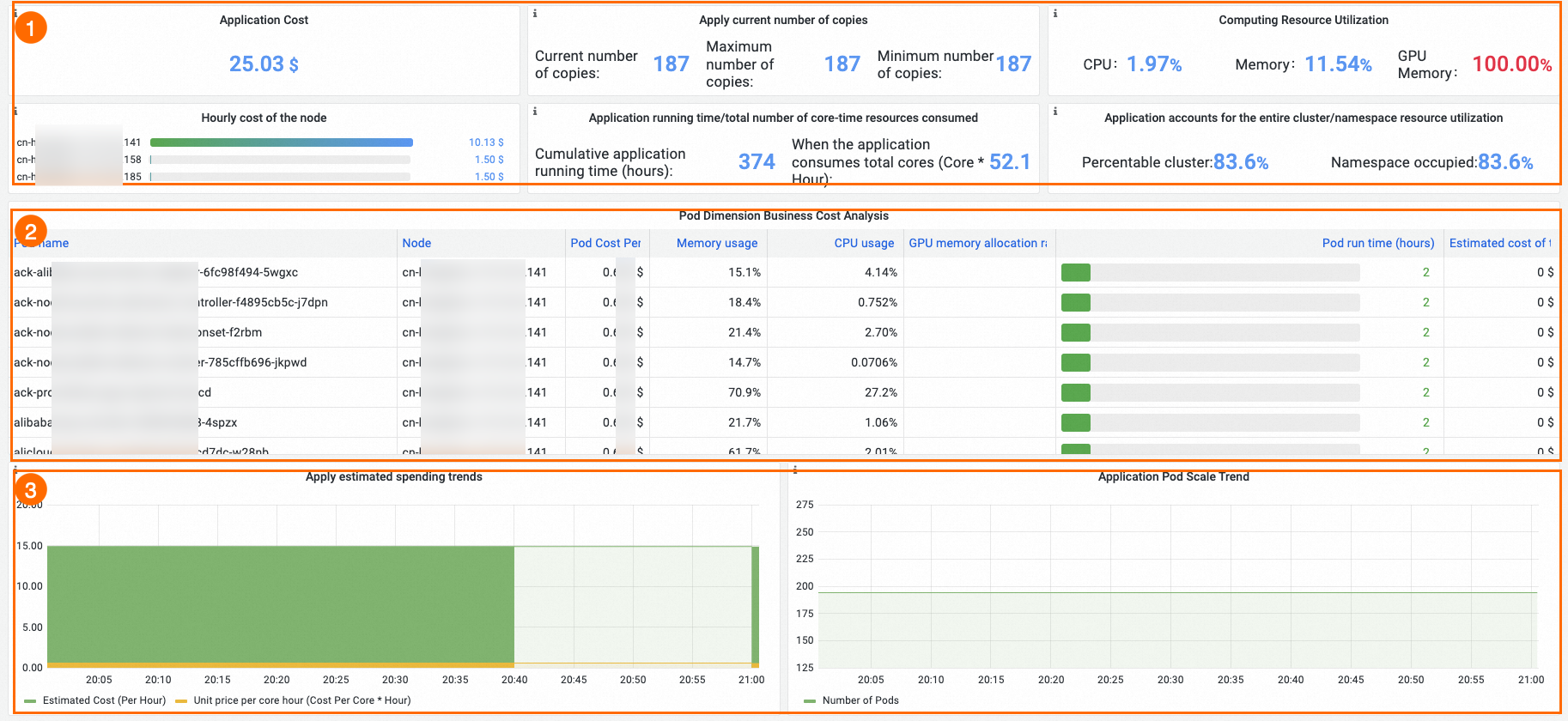Sort table by Pod Cost Per column header
The width and height of the screenshot is (1568, 721).
click(x=605, y=243)
